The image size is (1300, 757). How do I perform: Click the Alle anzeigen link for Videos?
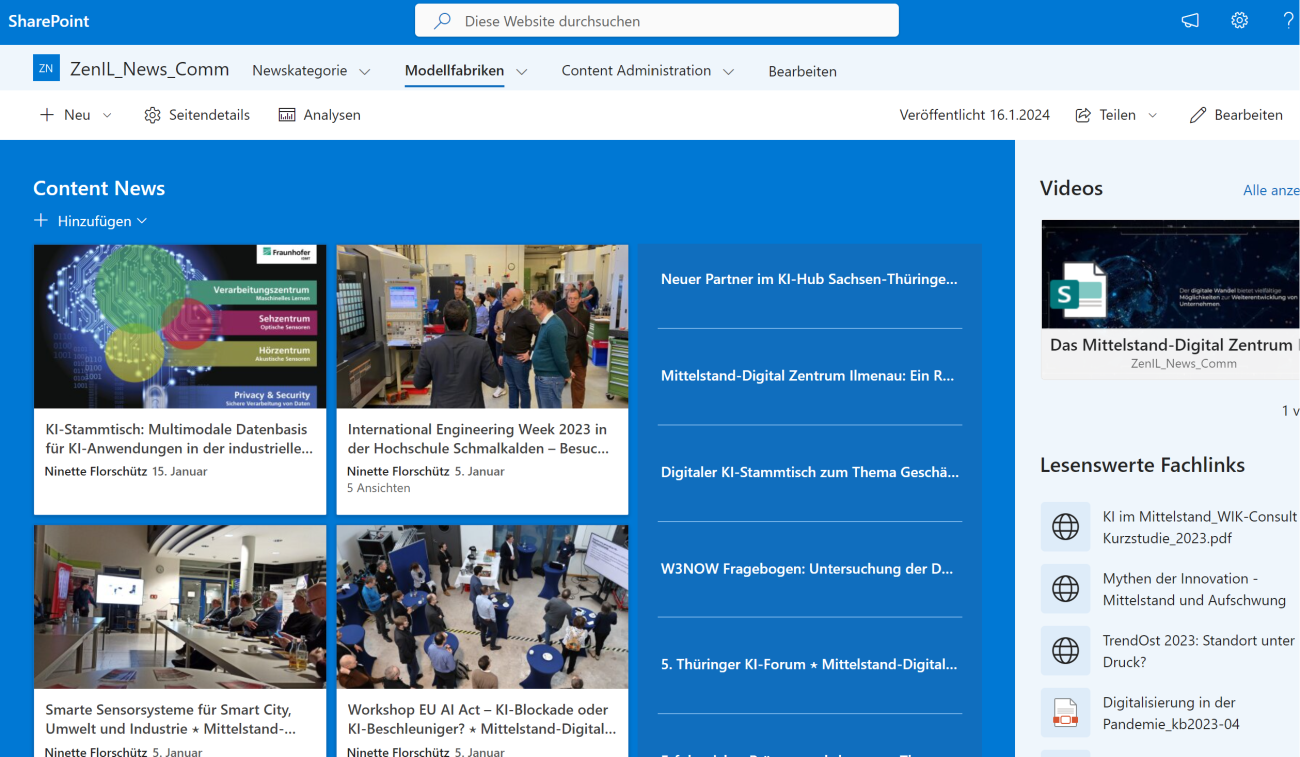1271,190
